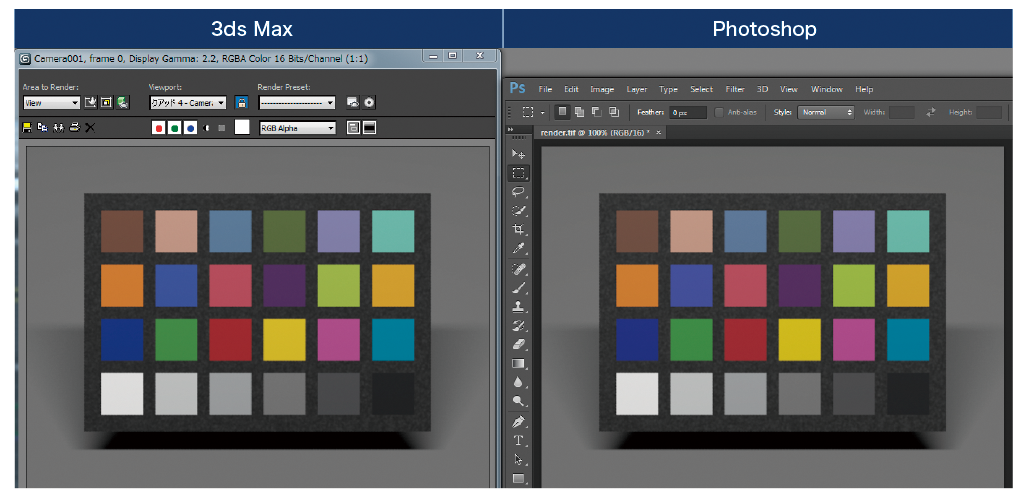Enable the Anti-alias checkbox
1028x503 pixels.
tap(719, 112)
